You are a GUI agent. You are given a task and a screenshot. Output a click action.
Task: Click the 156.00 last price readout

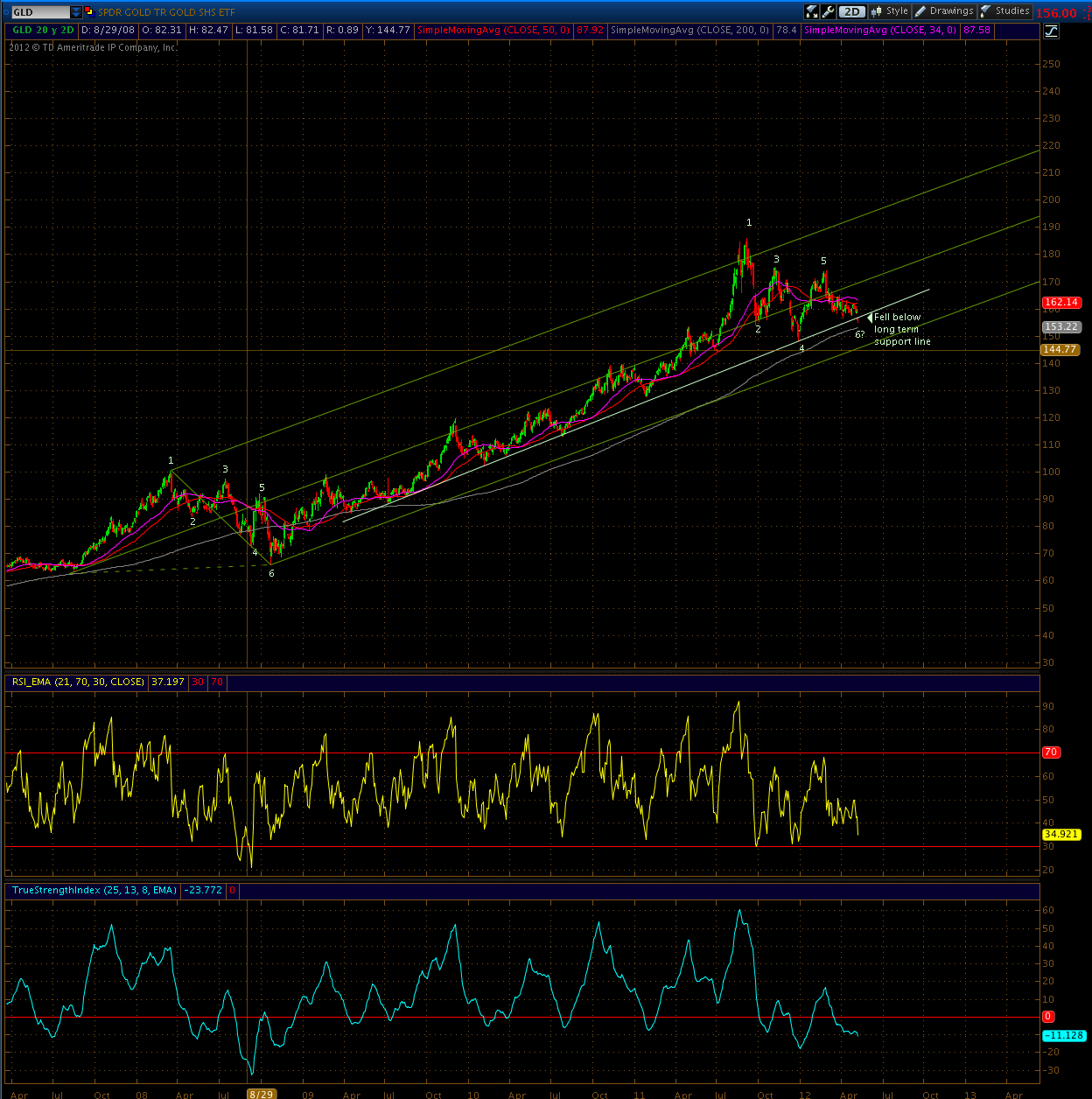pos(1056,13)
